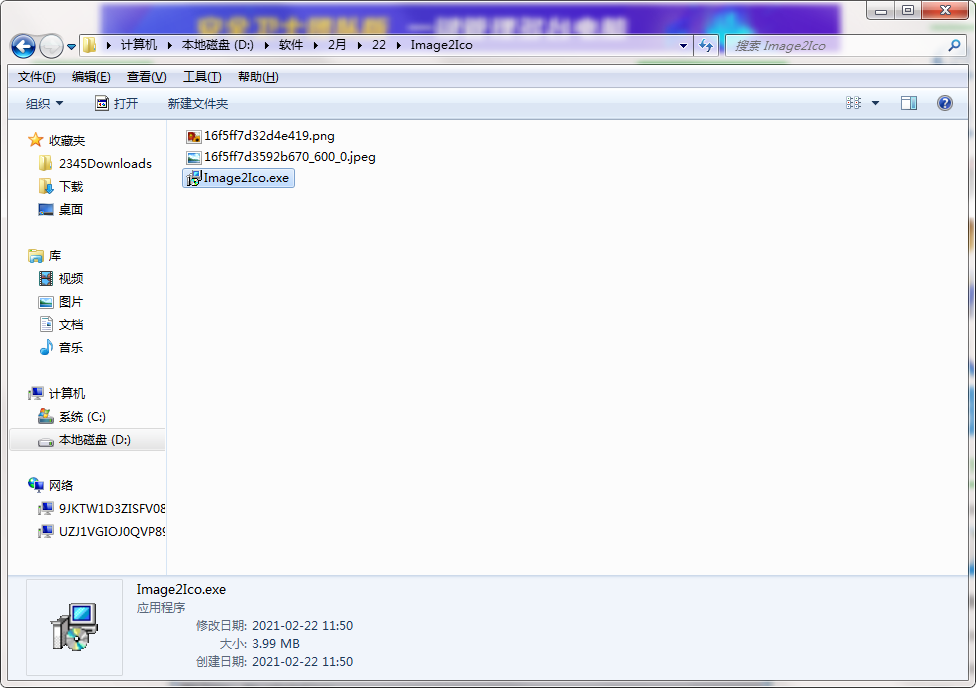Select 本地磁盘 (D:) in navigation pane
The width and height of the screenshot is (976, 688).
click(94, 440)
